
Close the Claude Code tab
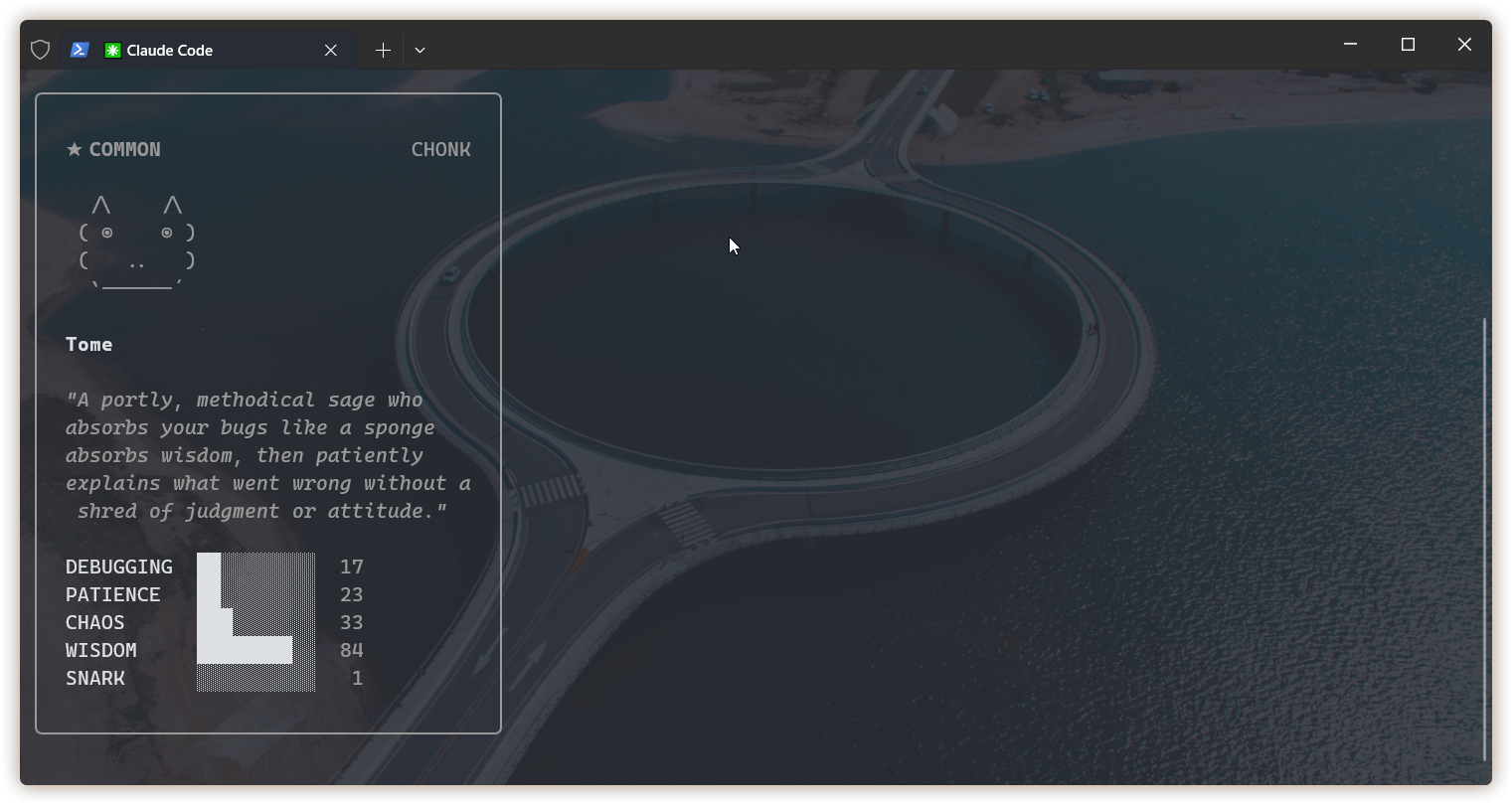coord(331,50)
